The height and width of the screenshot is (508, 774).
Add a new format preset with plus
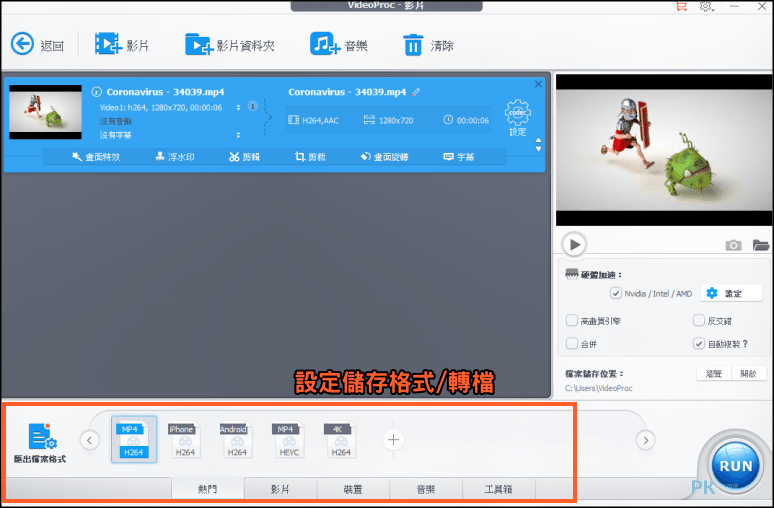click(x=393, y=440)
